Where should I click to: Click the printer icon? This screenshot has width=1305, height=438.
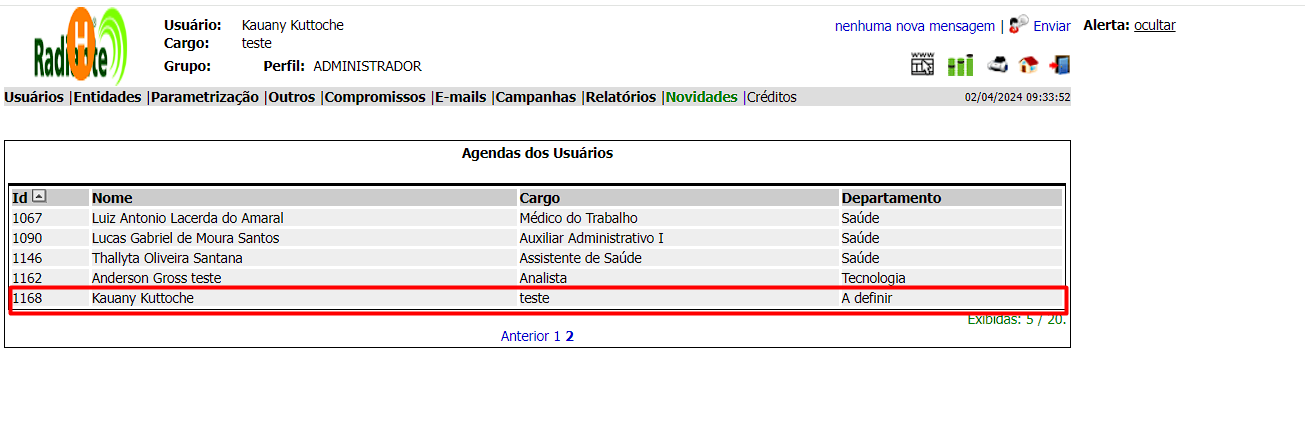coord(998,66)
